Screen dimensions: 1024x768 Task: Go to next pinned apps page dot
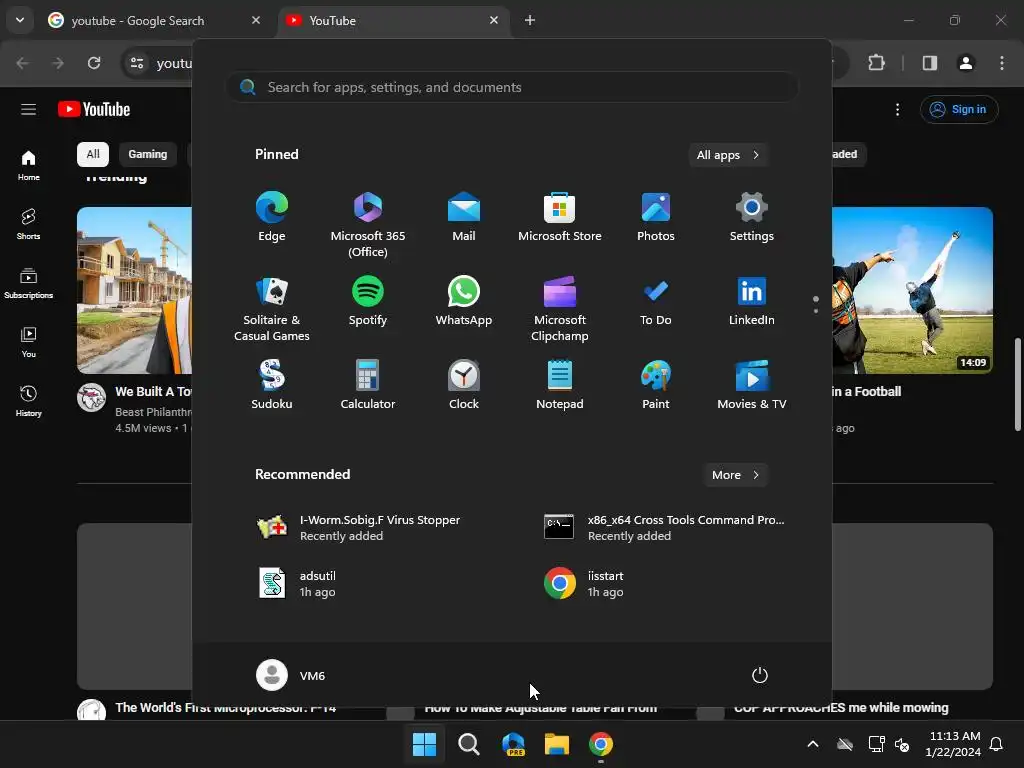[x=816, y=311]
